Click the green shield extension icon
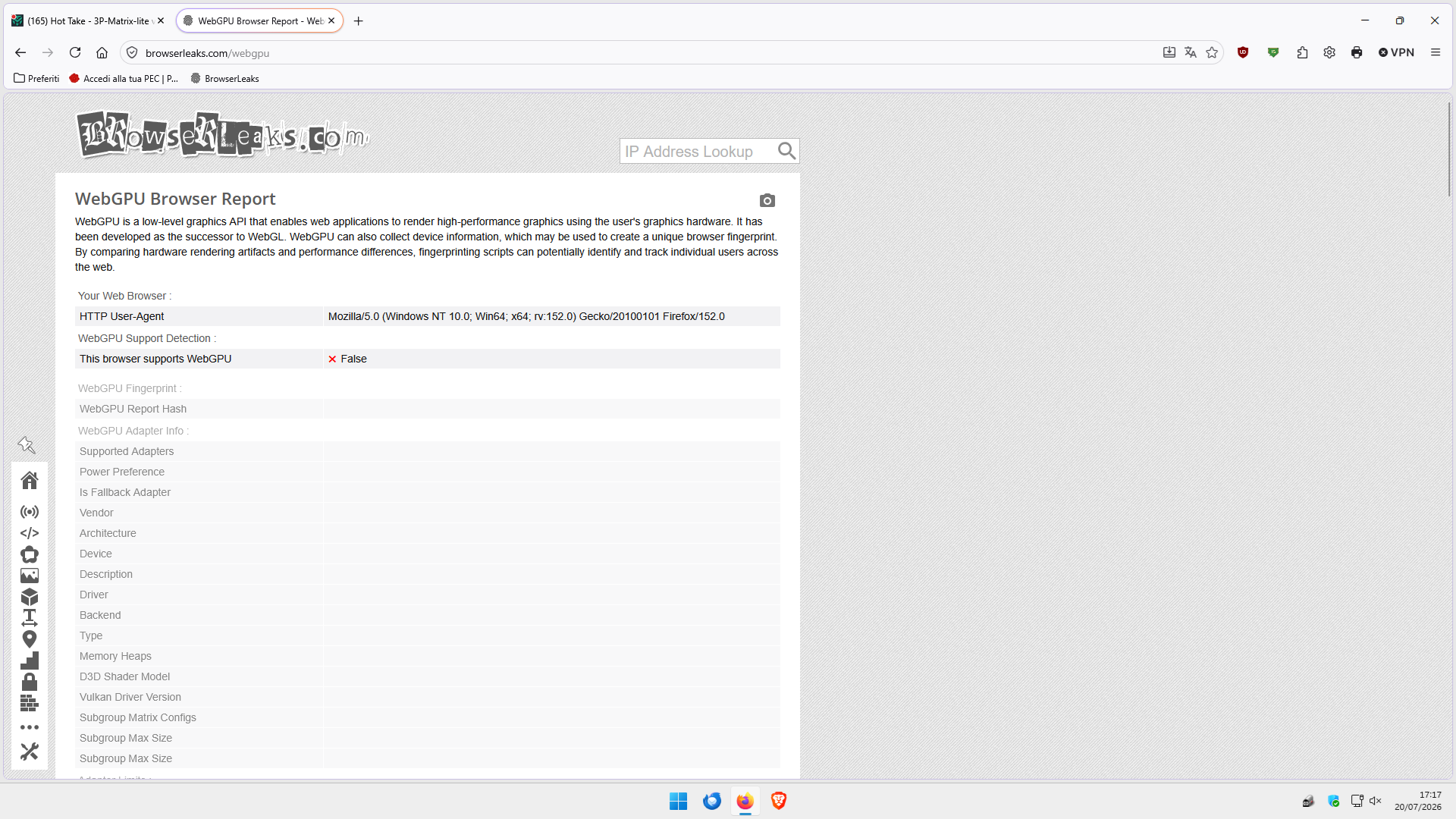Screen dimensions: 1456x819 click(1273, 53)
